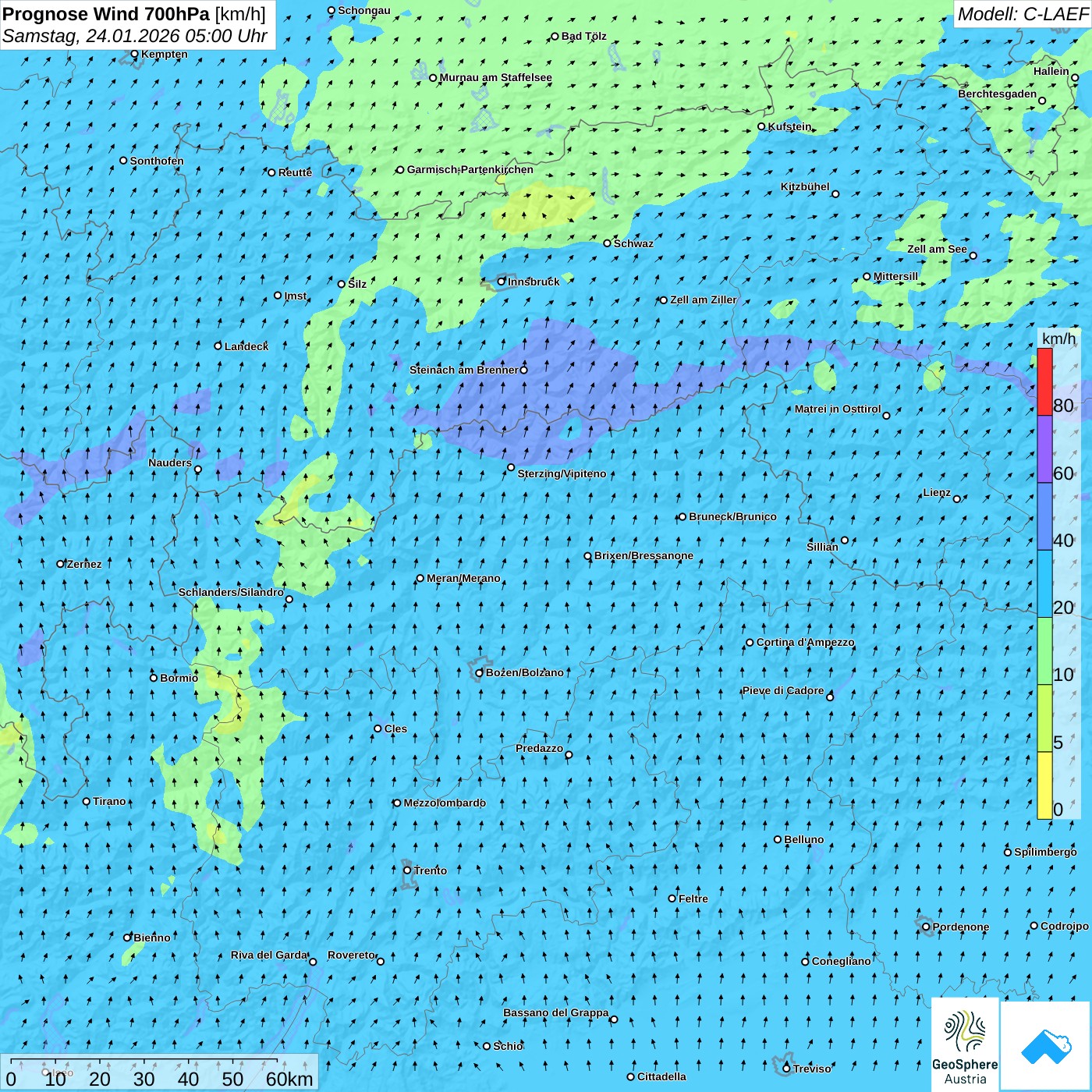This screenshot has height=1092, width=1092.
Task: Click the Cles town label
Action: pos(395,729)
